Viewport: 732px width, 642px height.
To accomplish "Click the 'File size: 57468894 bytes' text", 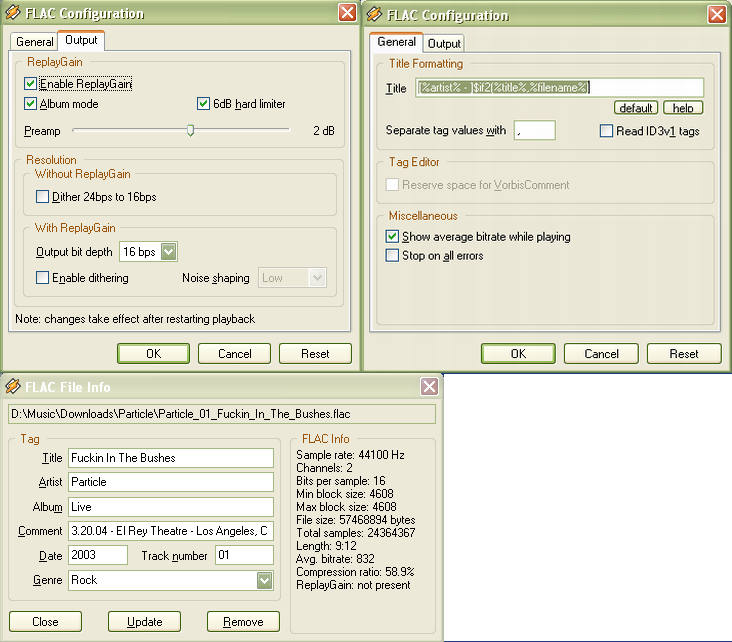I will (x=355, y=520).
